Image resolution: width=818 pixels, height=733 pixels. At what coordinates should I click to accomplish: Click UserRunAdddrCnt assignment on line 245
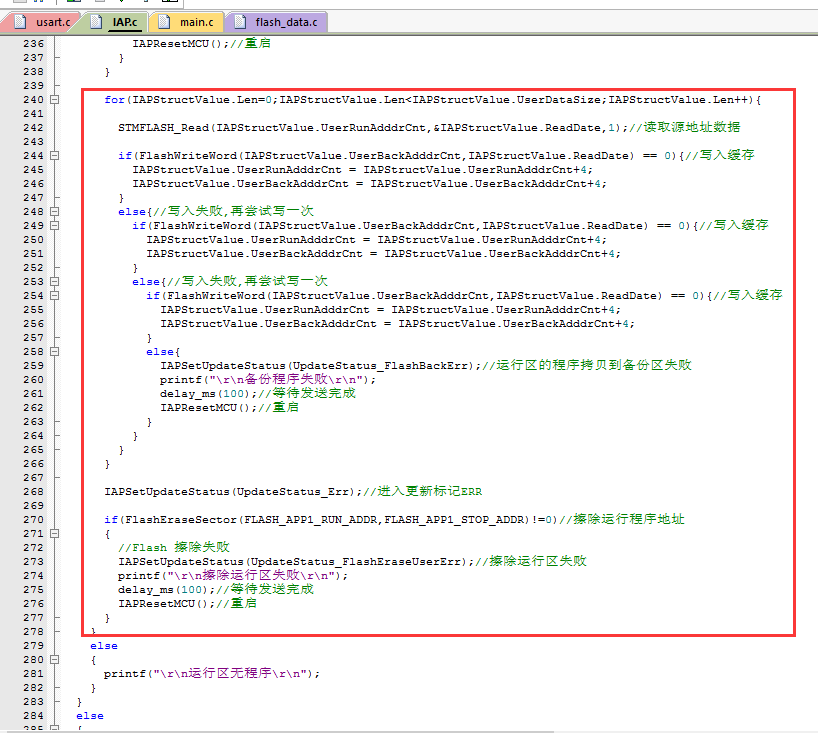363,170
